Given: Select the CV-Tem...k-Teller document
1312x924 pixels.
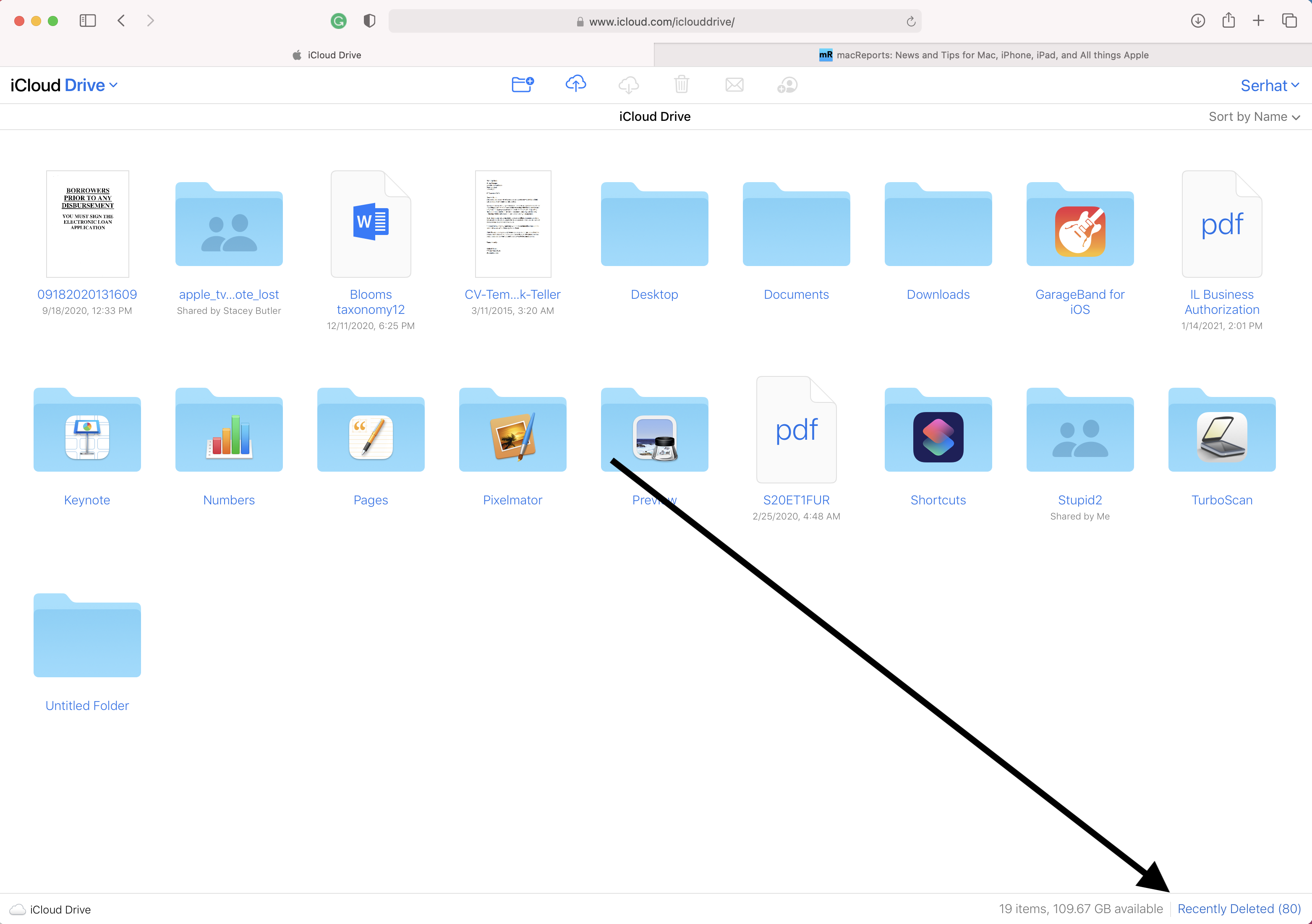Looking at the screenshot, I should click(x=513, y=224).
